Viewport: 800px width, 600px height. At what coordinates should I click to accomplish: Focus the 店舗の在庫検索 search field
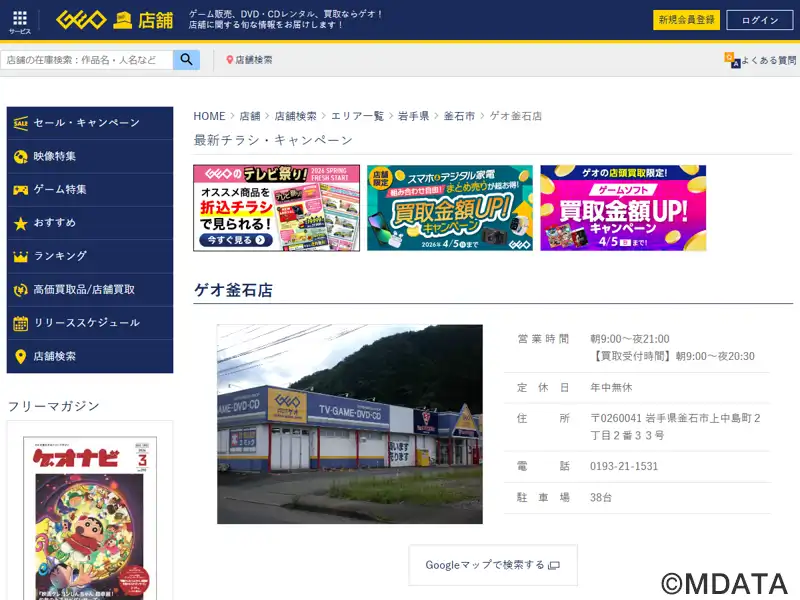[87, 60]
